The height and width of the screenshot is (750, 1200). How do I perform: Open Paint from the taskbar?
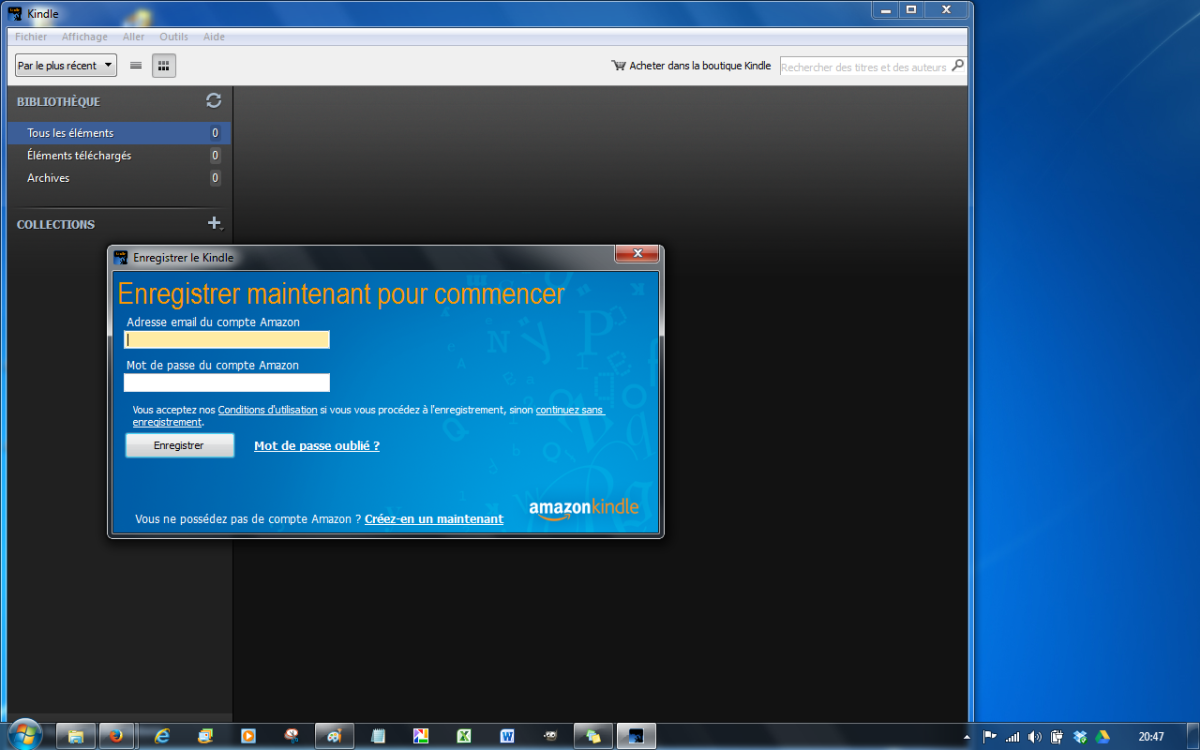coord(334,736)
